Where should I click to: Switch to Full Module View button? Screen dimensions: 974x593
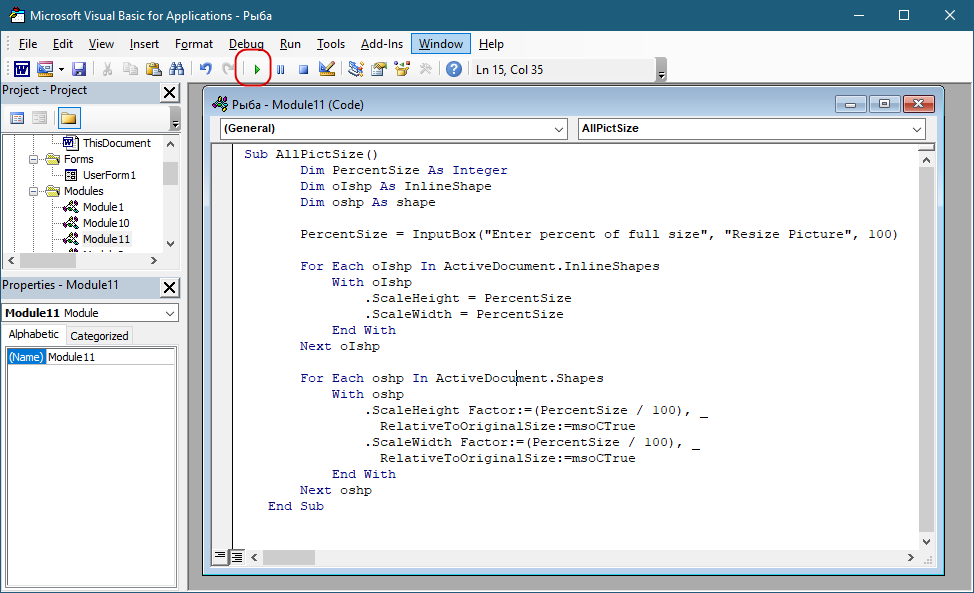click(237, 557)
